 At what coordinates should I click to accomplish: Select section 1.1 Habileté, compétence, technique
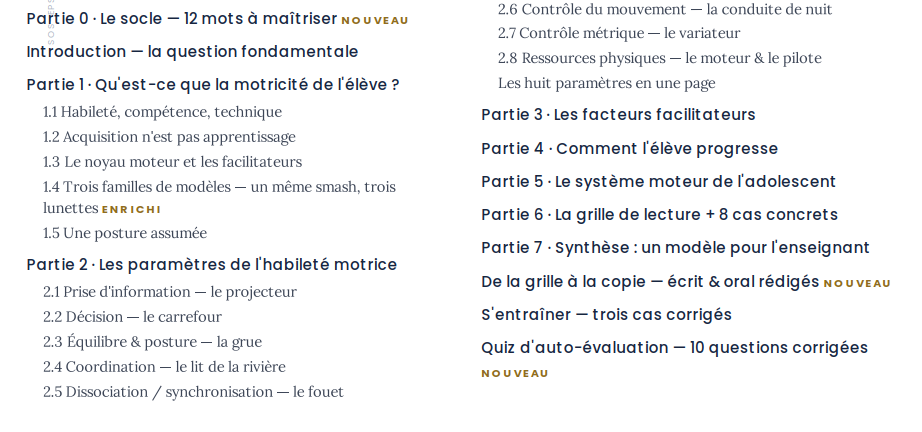(x=162, y=112)
